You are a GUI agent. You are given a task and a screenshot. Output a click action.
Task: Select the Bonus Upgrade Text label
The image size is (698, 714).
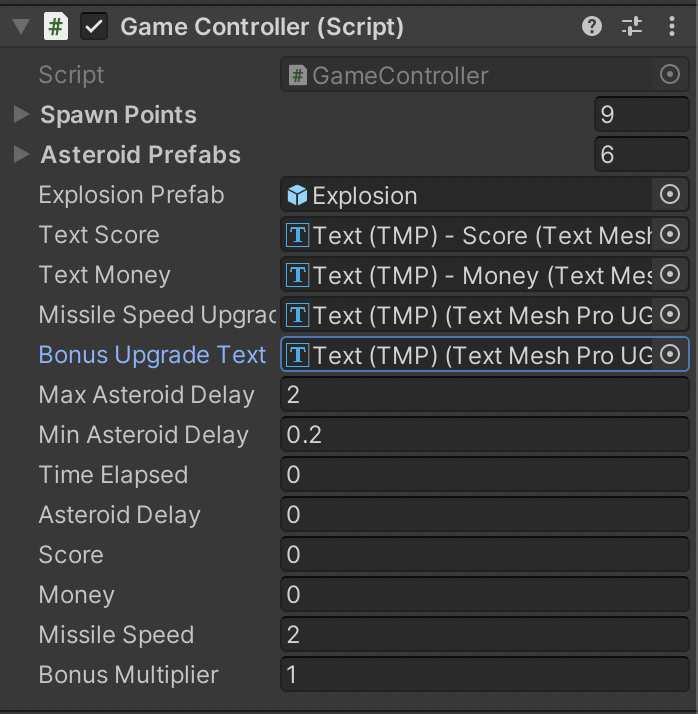click(152, 355)
